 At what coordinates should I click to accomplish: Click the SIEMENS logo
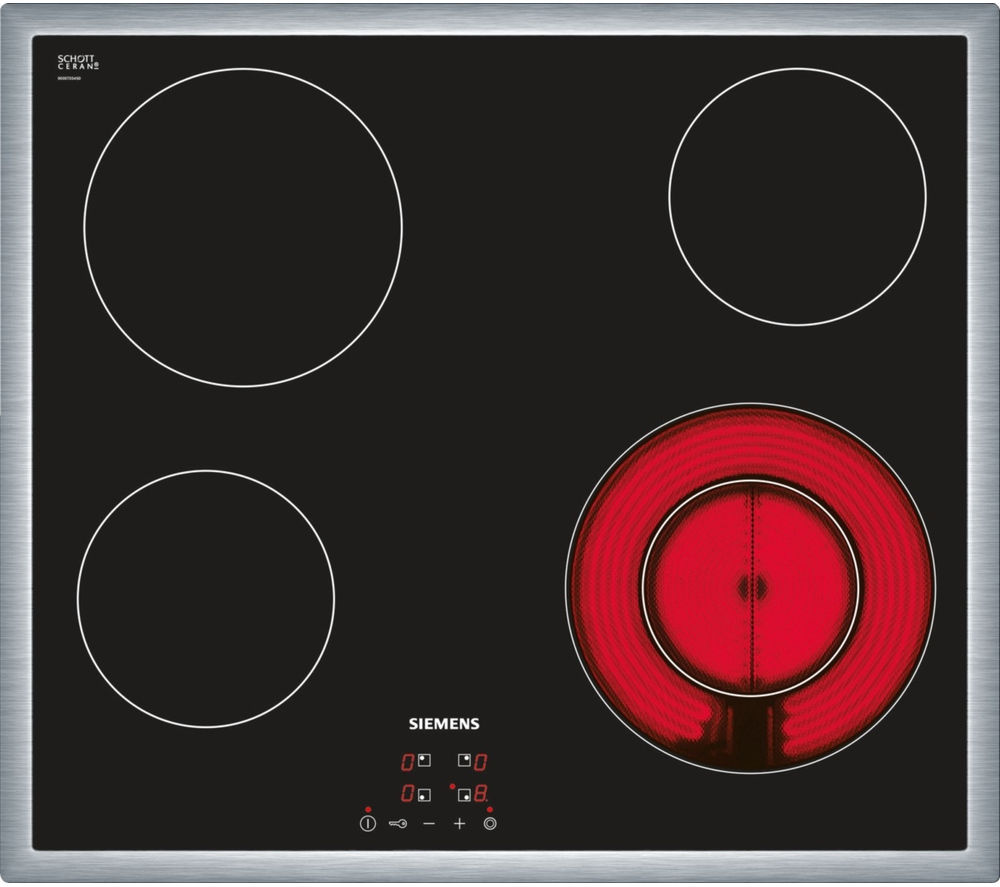click(x=445, y=723)
